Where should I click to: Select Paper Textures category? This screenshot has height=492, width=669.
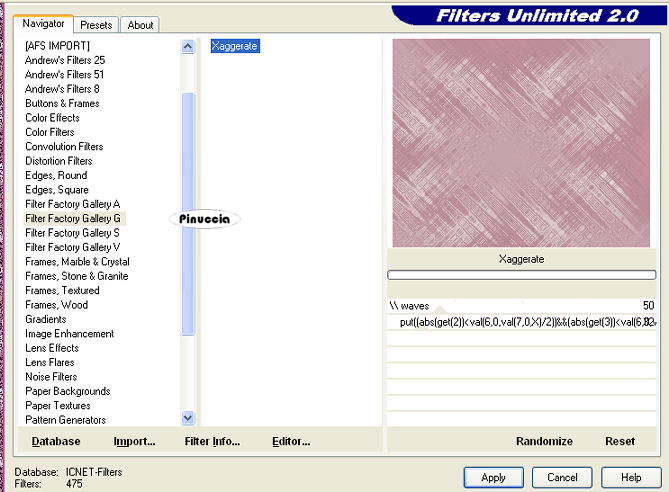58,406
